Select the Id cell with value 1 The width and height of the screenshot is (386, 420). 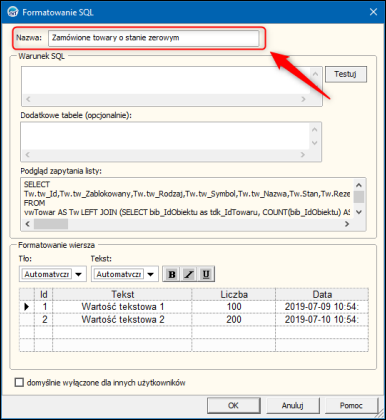44,307
